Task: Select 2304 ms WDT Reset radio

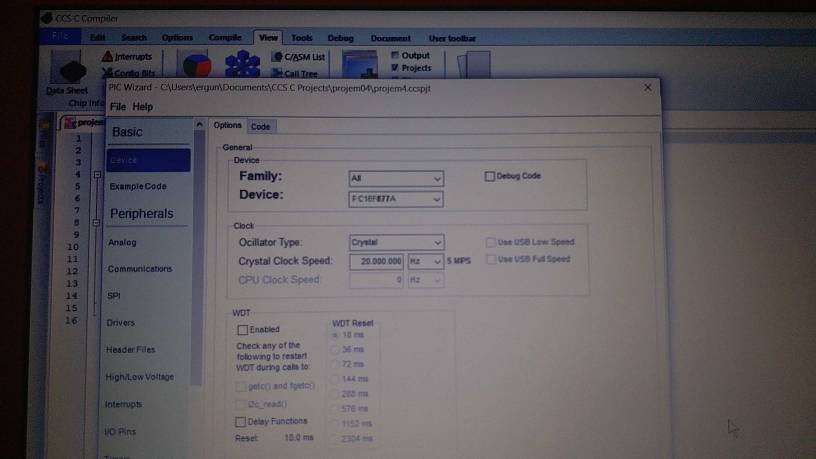Action: (x=336, y=439)
